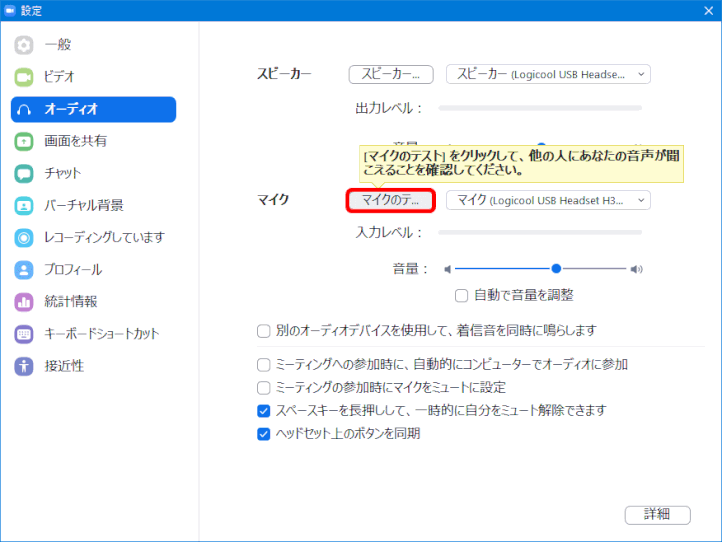Adjust the microphone 音量 slider handle
Viewport: 722px width, 542px height.
(556, 268)
